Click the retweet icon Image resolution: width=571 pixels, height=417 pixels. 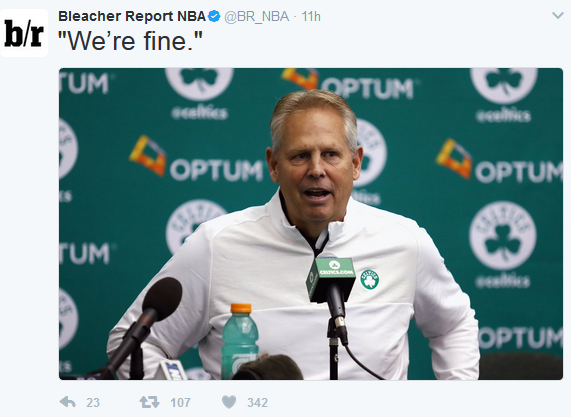pos(149,402)
